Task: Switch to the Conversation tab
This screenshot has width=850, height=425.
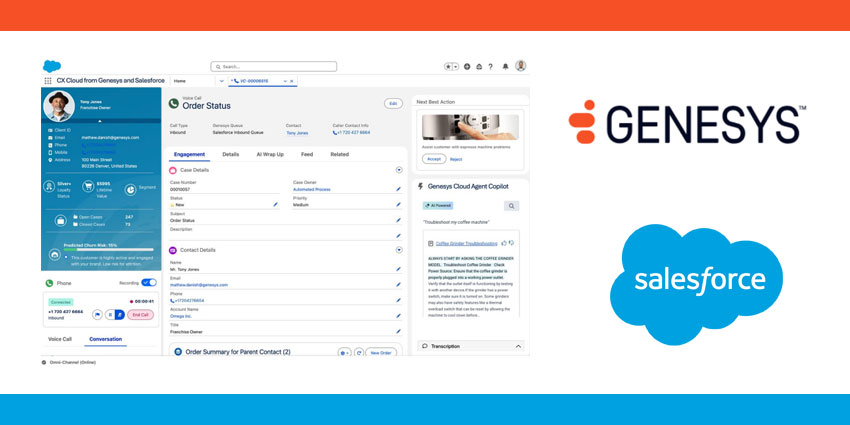Action: pyautogui.click(x=105, y=339)
